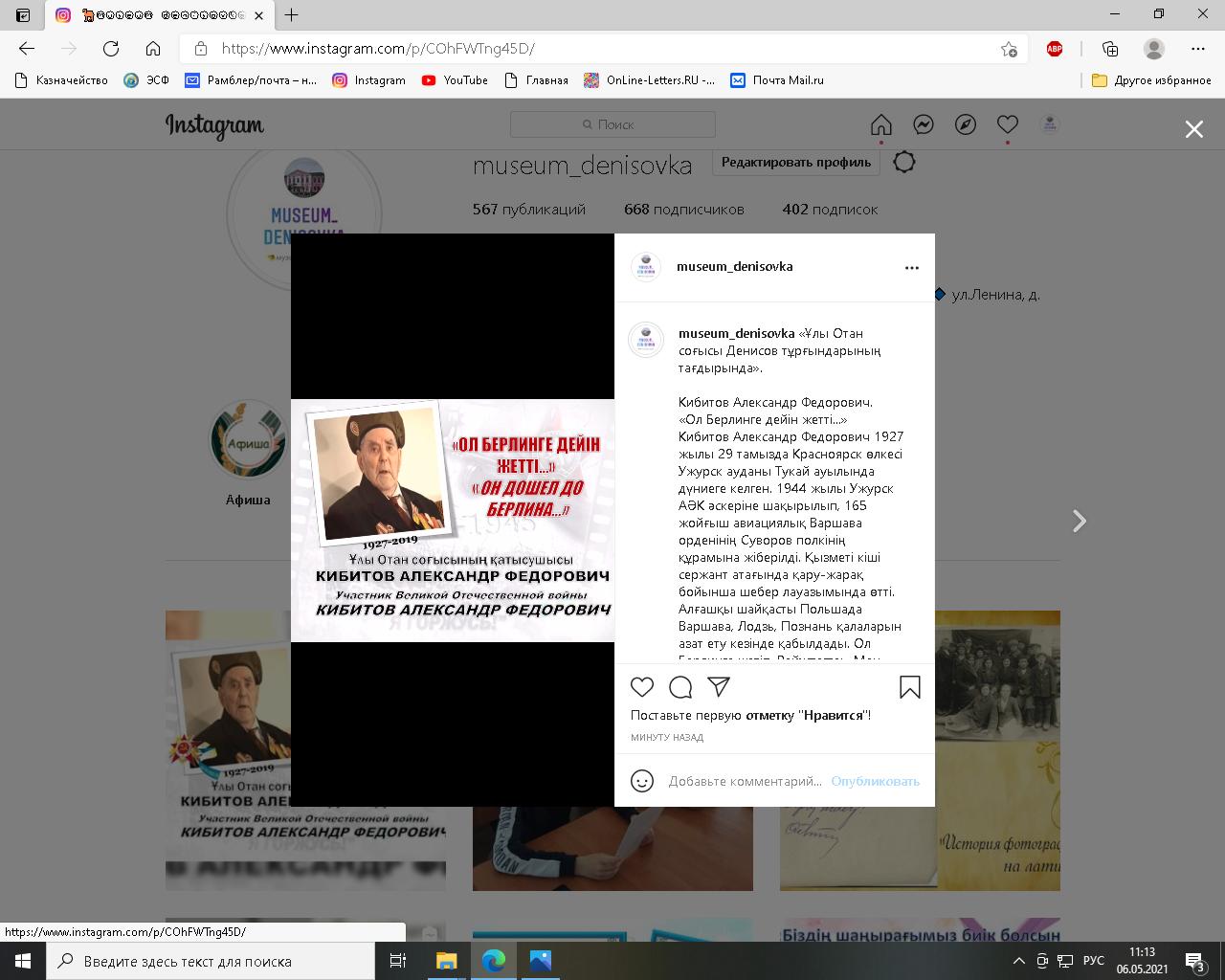
Task: Open notification center icon
Action: click(x=1196, y=961)
